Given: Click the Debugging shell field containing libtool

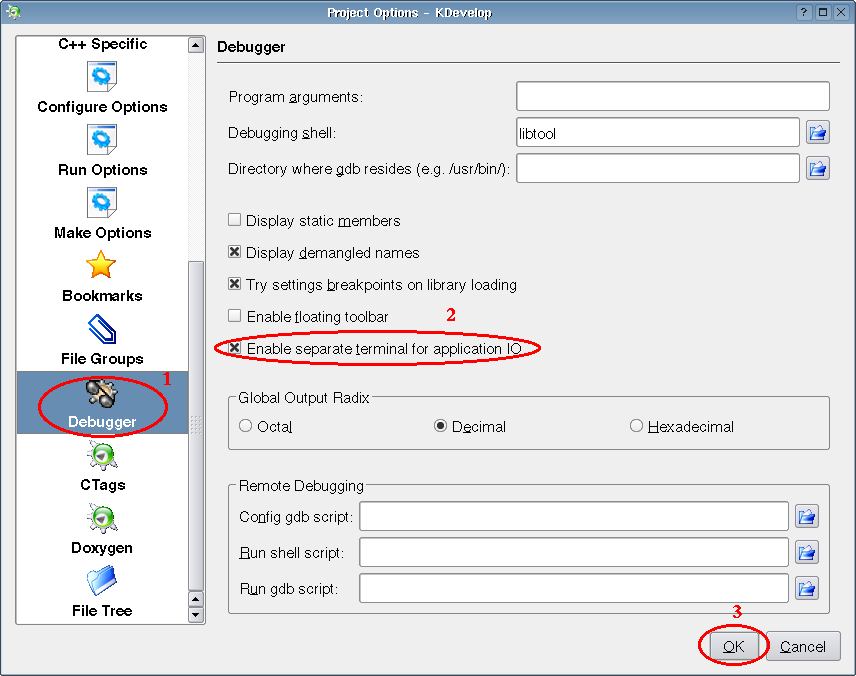Looking at the screenshot, I should pos(658,133).
